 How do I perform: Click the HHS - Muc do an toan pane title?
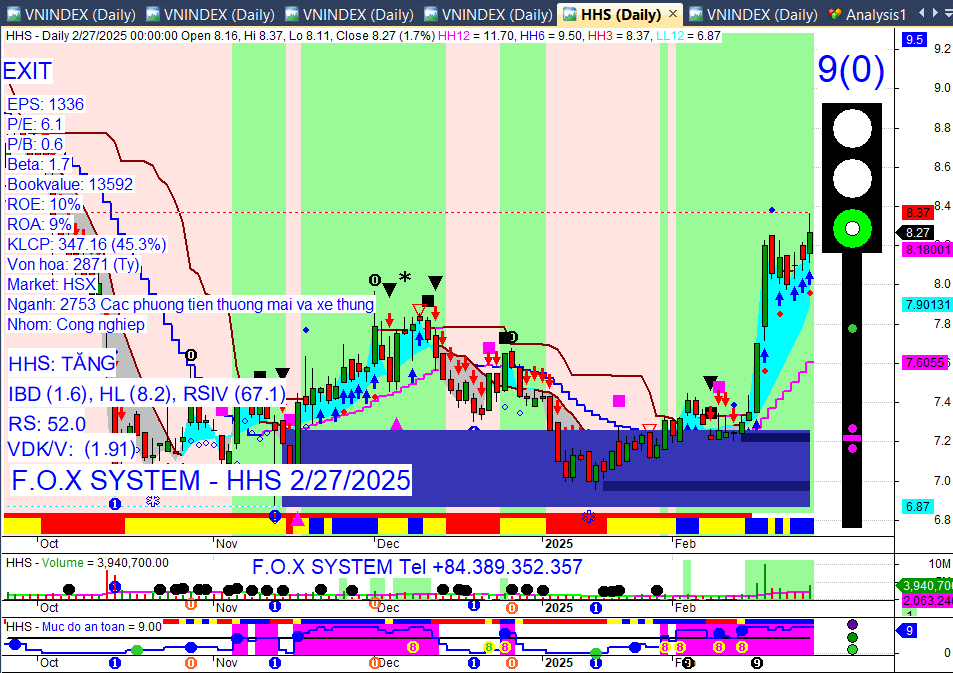(84, 626)
